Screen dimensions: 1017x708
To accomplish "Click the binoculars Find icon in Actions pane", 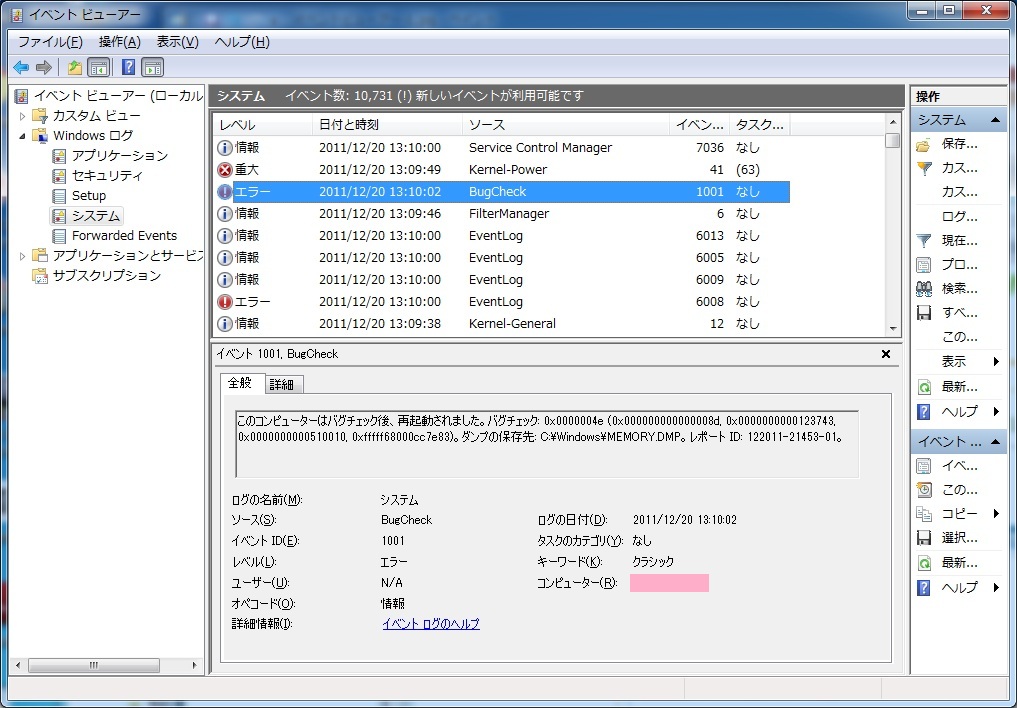I will pyautogui.click(x=924, y=288).
